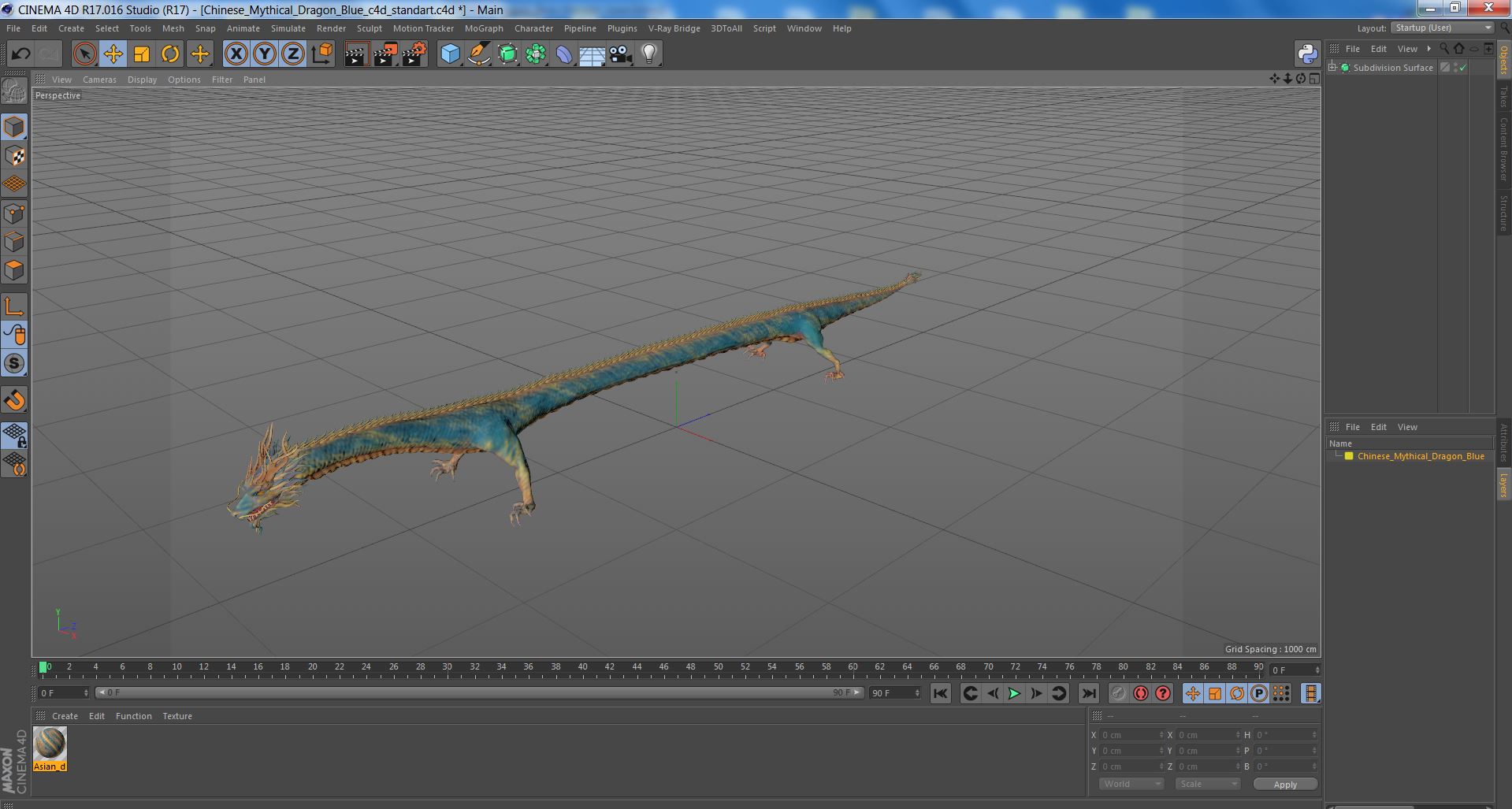
Task: Select the Live Selection tool
Action: click(x=84, y=54)
